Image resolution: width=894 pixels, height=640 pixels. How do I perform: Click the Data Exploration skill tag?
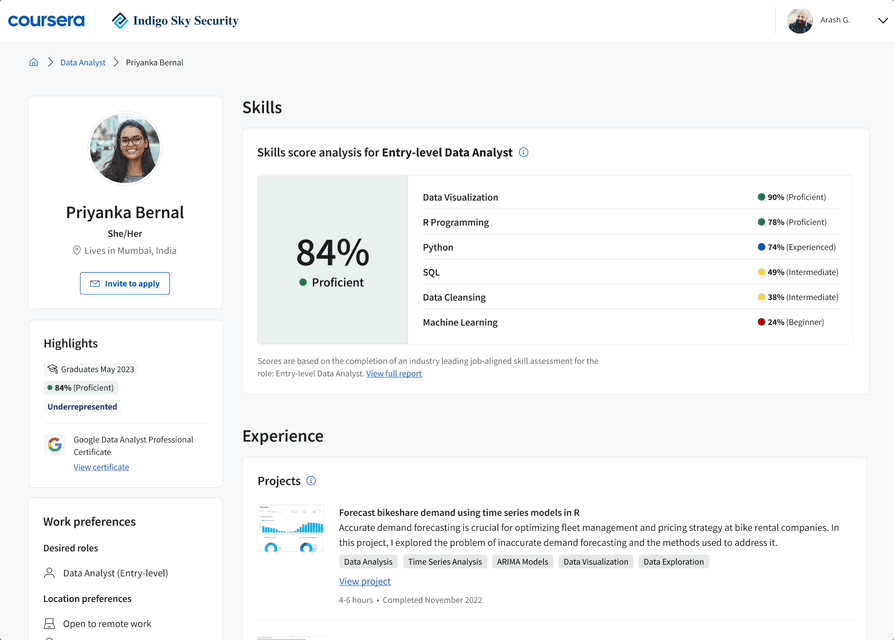pos(674,562)
